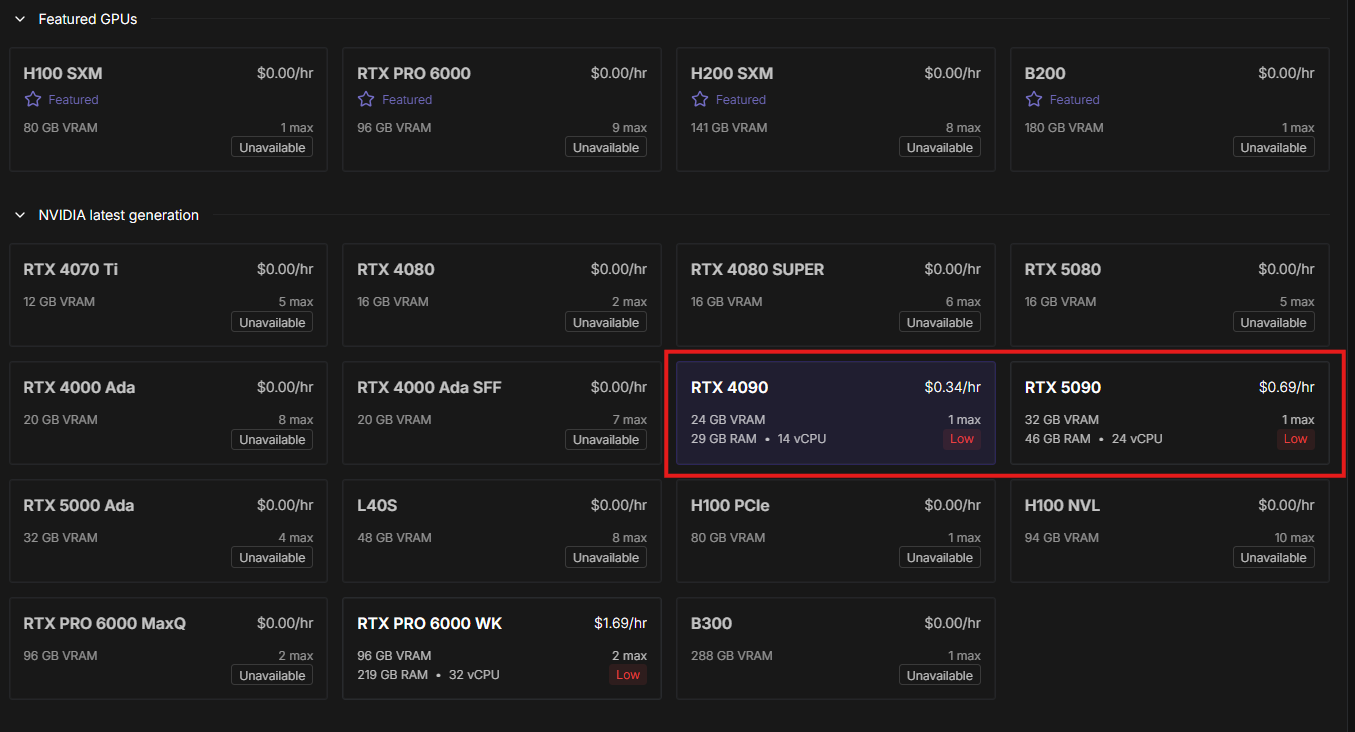Pick the RTX PRO 6000 WK card
Screen dimensions: 1355x732
click(502, 649)
